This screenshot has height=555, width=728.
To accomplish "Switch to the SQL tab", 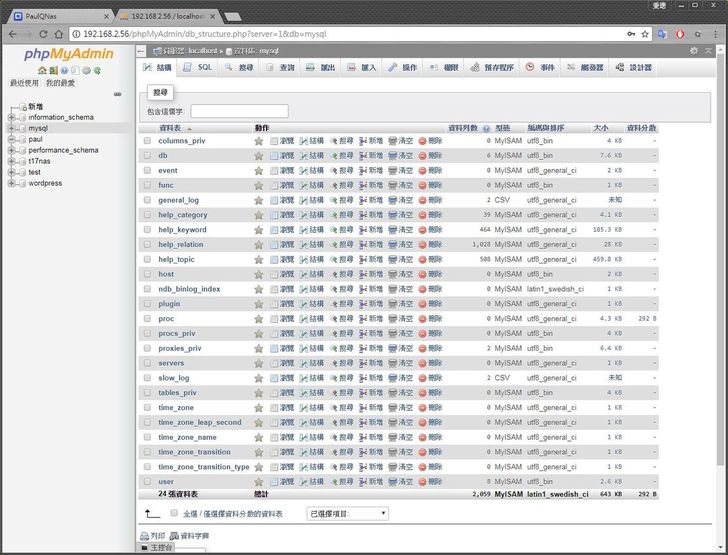I will [x=199, y=67].
